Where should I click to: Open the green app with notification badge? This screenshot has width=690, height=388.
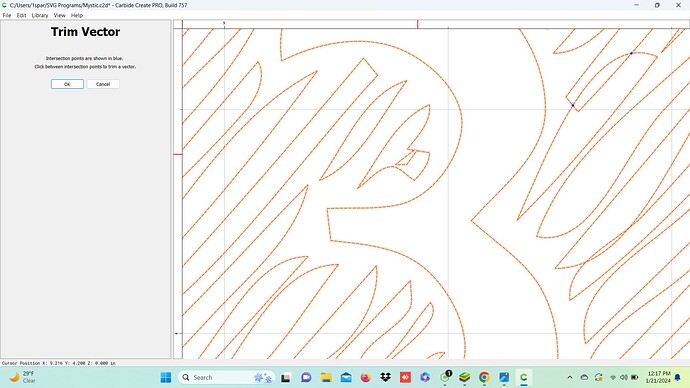445,377
